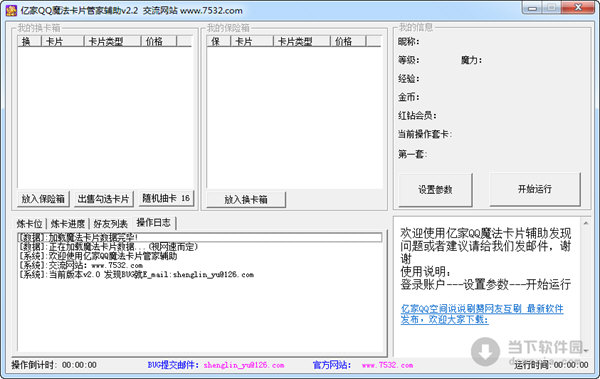Select log line 正在加载魔法卡片数据
The height and width of the screenshot is (379, 600).
pyautogui.click(x=200, y=247)
